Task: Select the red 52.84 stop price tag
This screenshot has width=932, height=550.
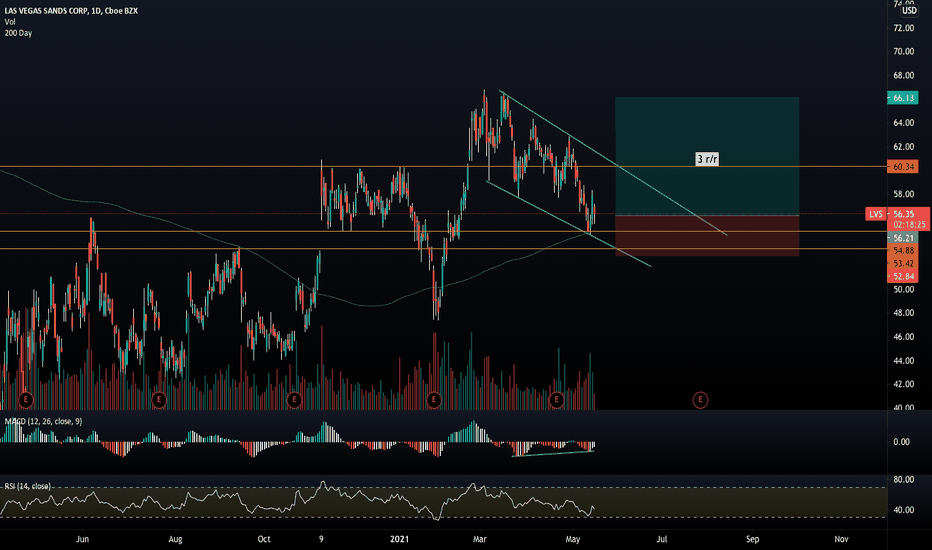Action: [903, 276]
